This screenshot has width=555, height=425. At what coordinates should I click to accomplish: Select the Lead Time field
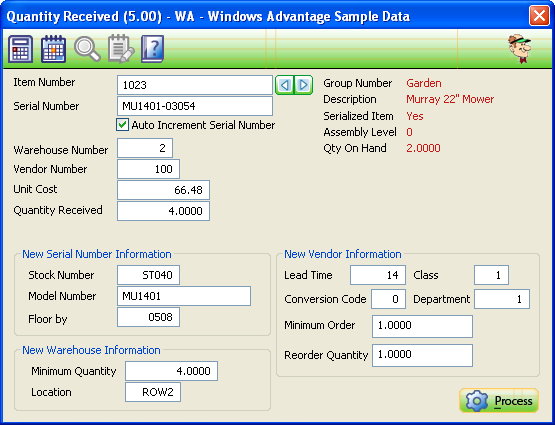pos(378,275)
